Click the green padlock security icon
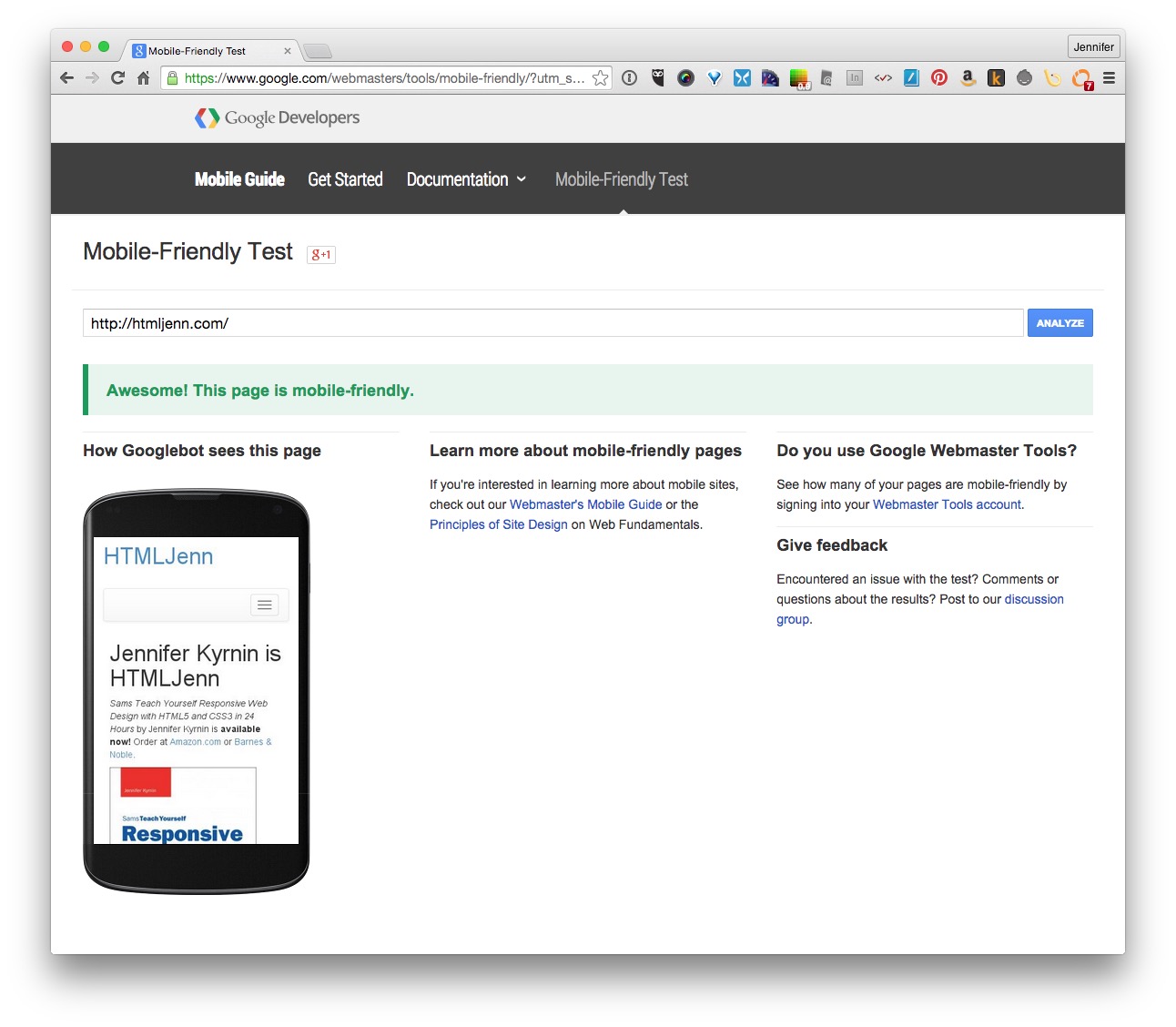Image resolution: width=1176 pixels, height=1027 pixels. click(172, 78)
